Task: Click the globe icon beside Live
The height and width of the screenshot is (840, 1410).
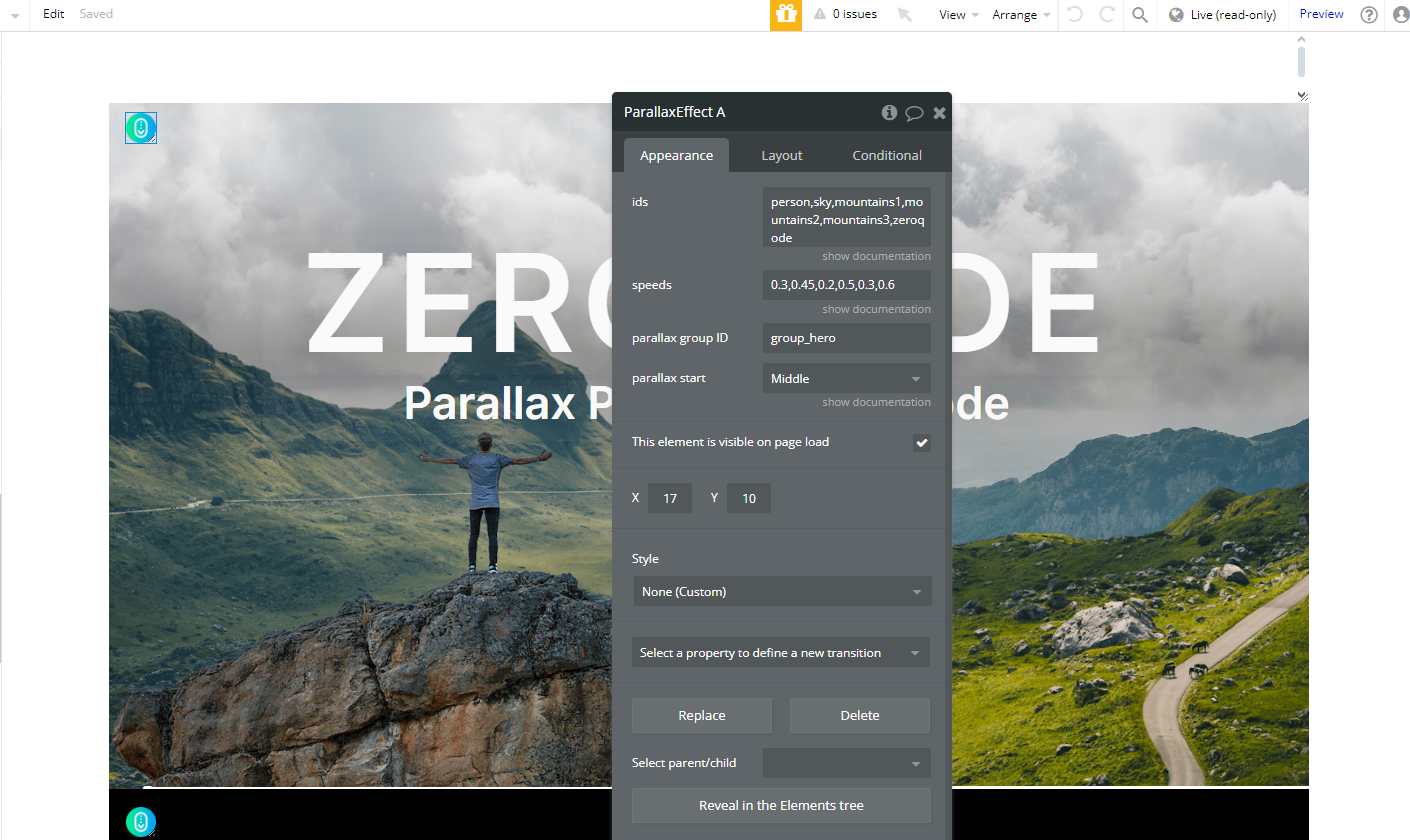Action: click(1176, 15)
